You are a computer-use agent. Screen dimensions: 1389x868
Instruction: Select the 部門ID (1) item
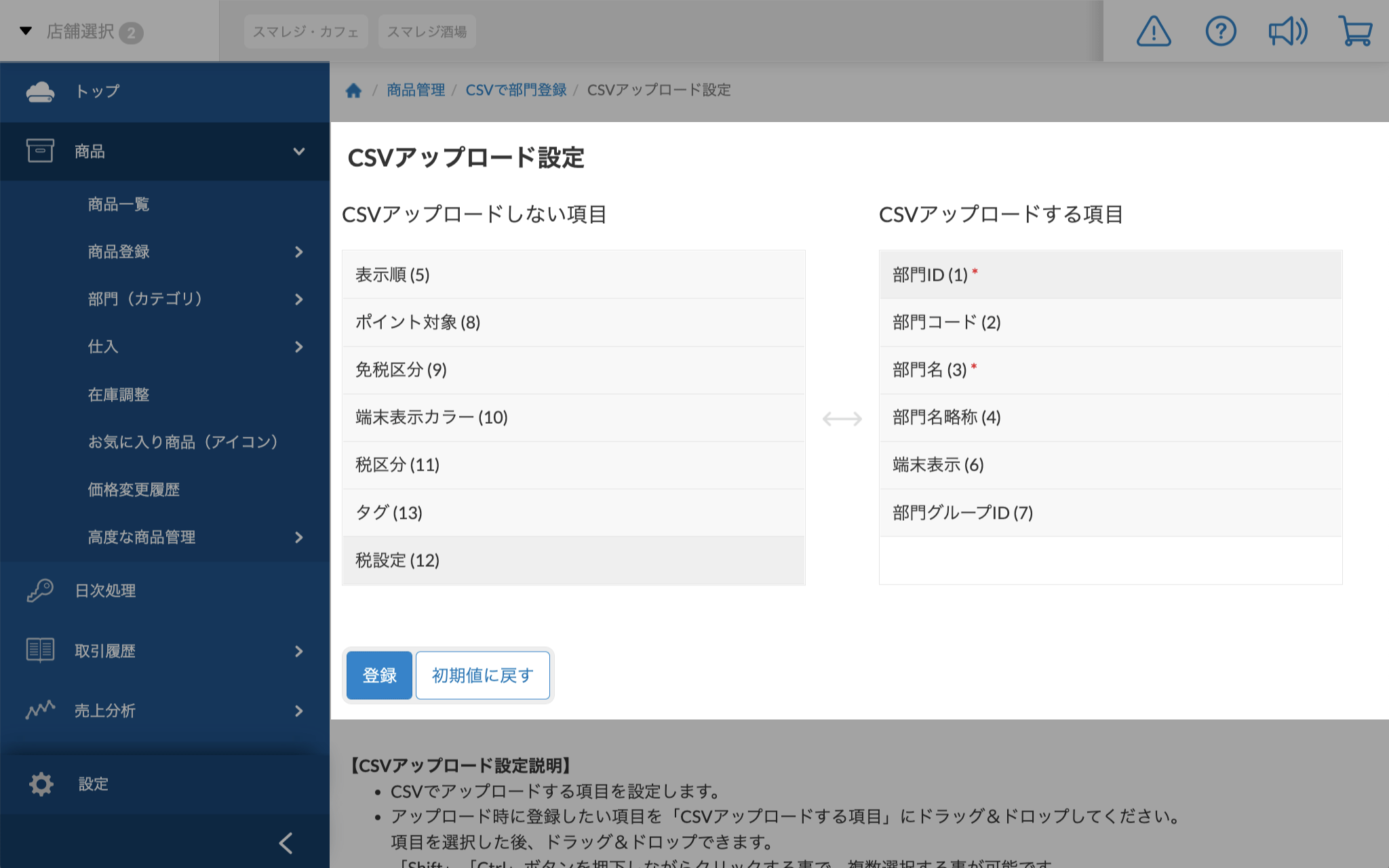pyautogui.click(x=1111, y=275)
